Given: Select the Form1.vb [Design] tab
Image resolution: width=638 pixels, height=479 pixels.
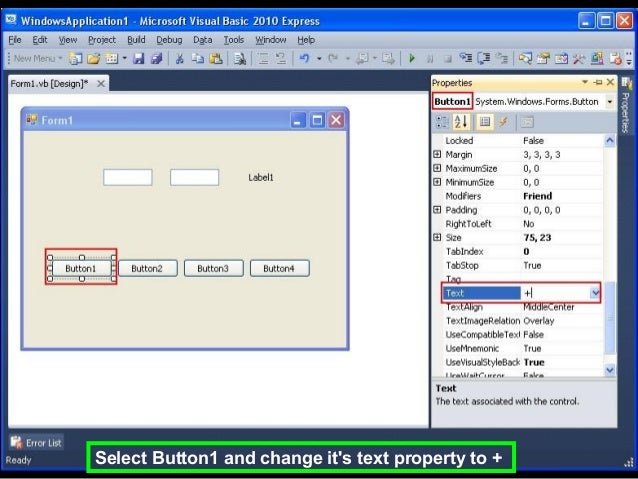Looking at the screenshot, I should pyautogui.click(x=49, y=84).
